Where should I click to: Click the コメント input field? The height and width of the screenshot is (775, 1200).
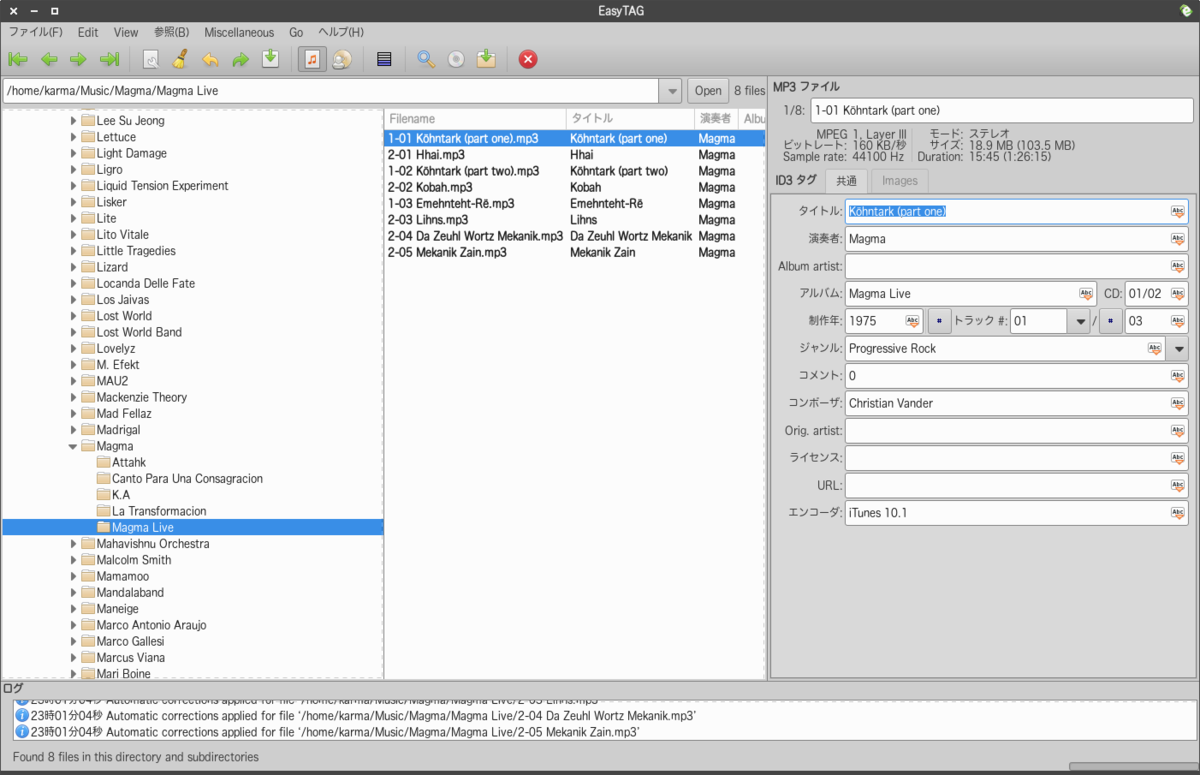click(x=1017, y=376)
